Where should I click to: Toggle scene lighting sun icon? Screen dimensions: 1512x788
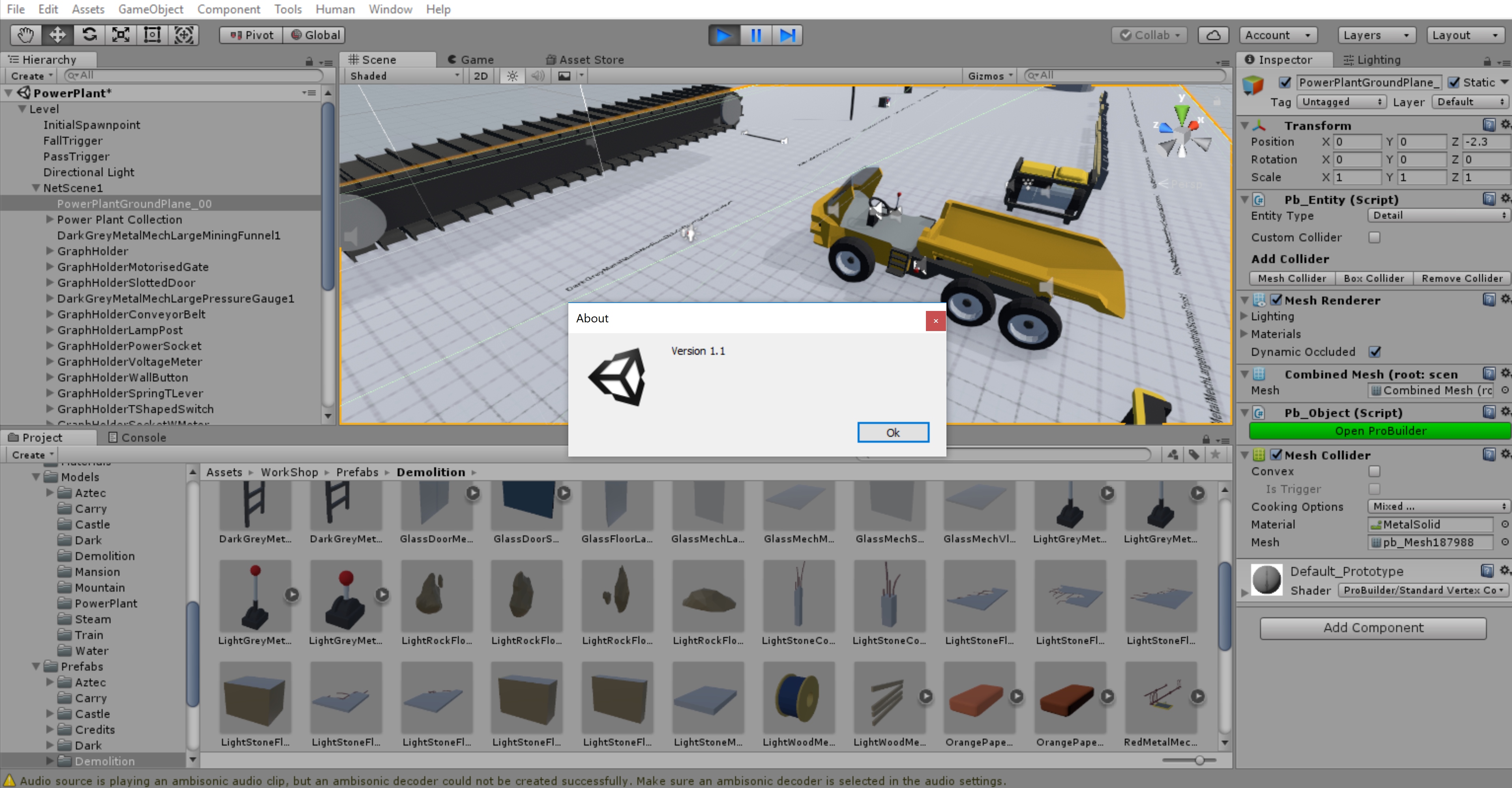click(x=512, y=76)
